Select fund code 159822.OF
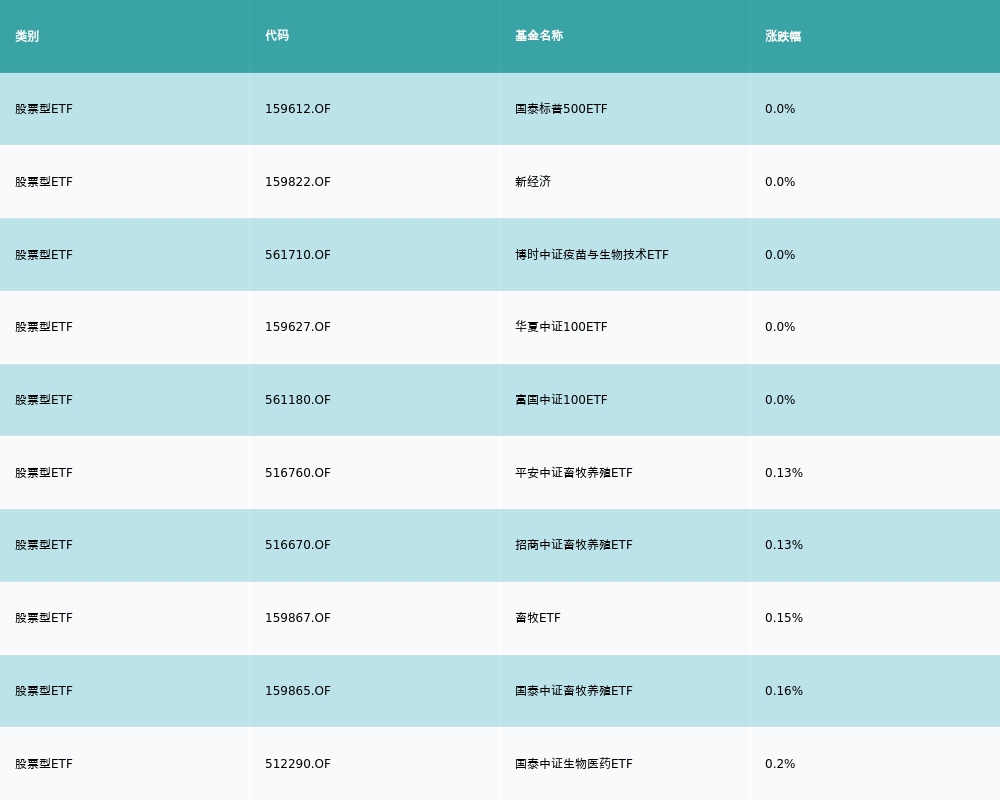The height and width of the screenshot is (800, 1000). 298,181
